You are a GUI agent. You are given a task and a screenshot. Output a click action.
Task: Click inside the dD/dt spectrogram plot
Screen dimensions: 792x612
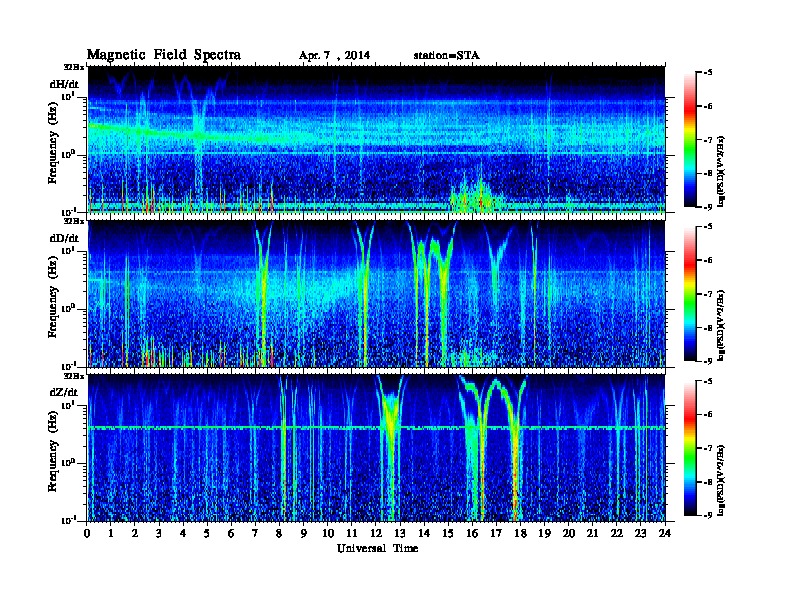(376, 294)
